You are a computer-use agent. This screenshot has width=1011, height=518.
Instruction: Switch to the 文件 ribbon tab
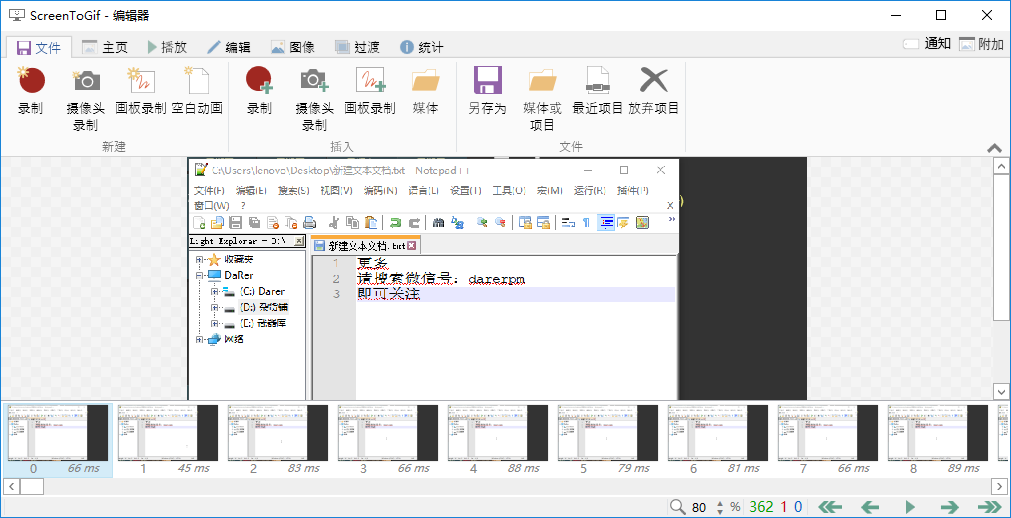39,47
